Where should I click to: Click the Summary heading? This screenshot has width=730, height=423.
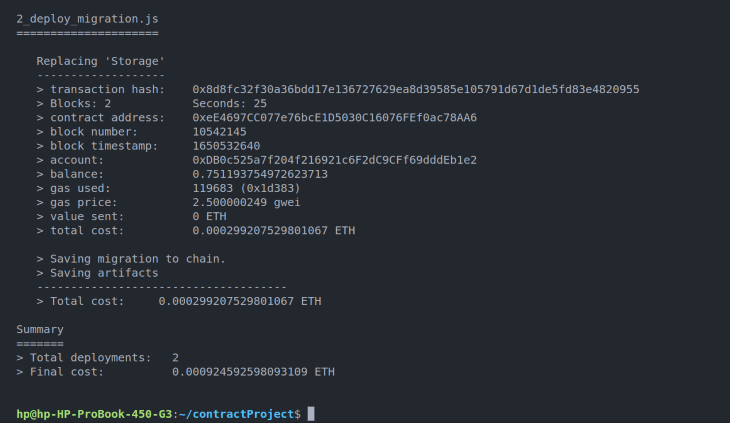pyautogui.click(x=40, y=329)
